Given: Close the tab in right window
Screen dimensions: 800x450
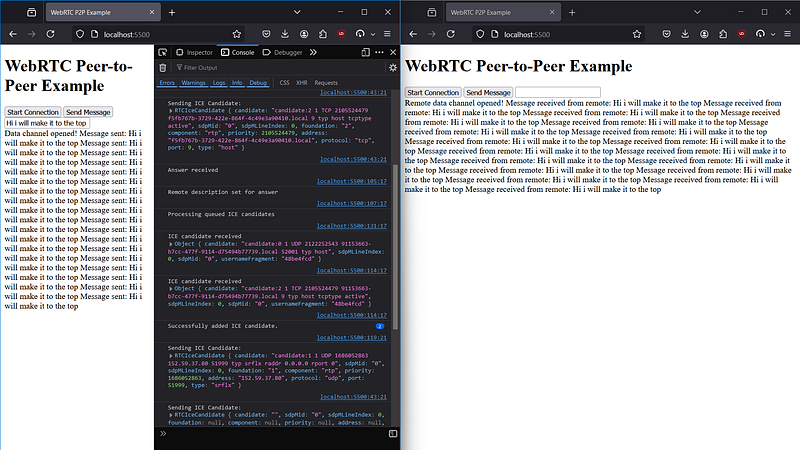Looking at the screenshot, I should point(552,12).
